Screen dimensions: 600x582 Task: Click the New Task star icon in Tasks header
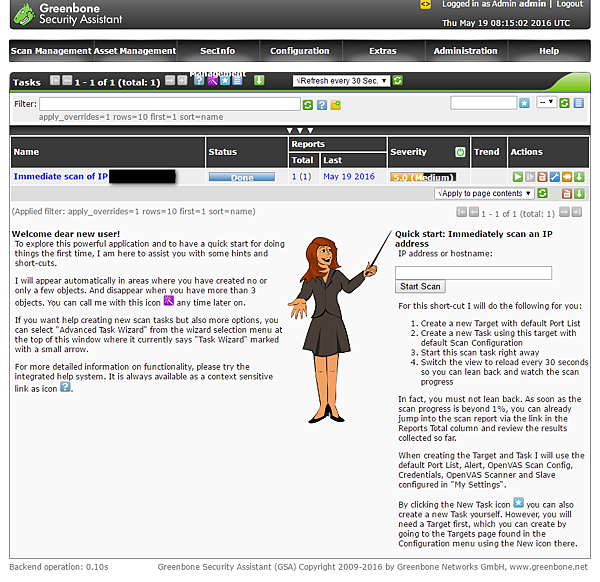point(225,81)
